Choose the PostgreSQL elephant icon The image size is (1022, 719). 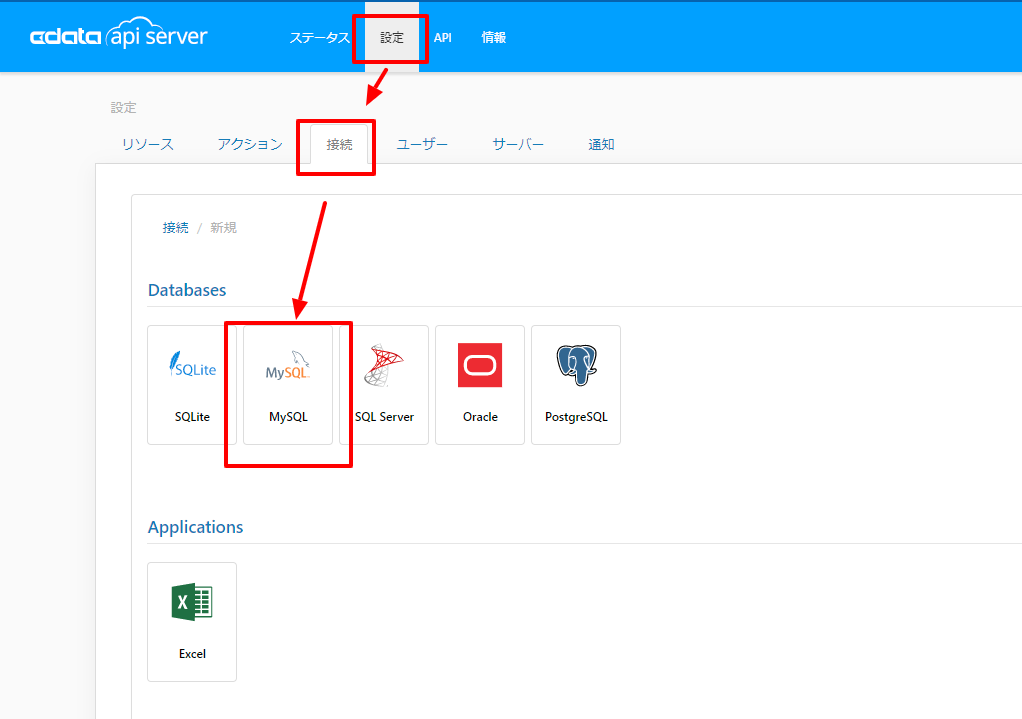pyautogui.click(x=576, y=365)
